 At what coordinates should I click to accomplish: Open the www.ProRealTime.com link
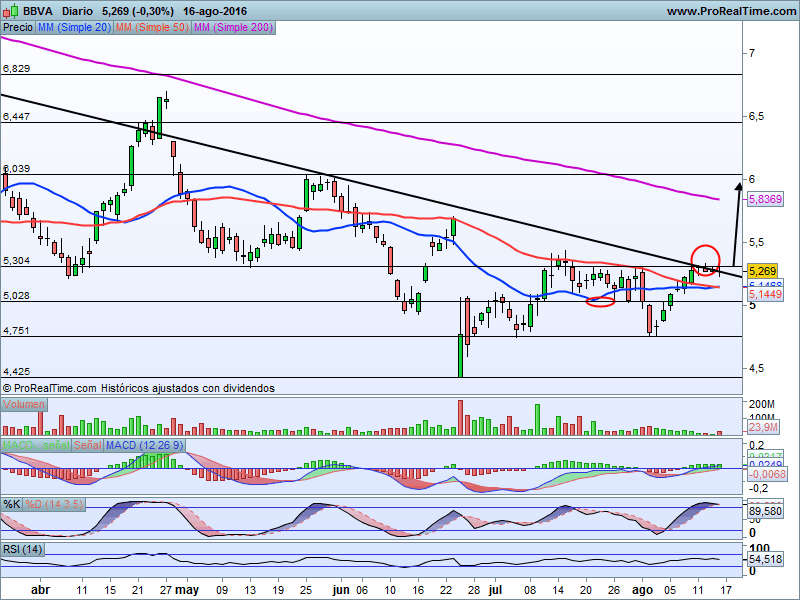pyautogui.click(x=731, y=11)
